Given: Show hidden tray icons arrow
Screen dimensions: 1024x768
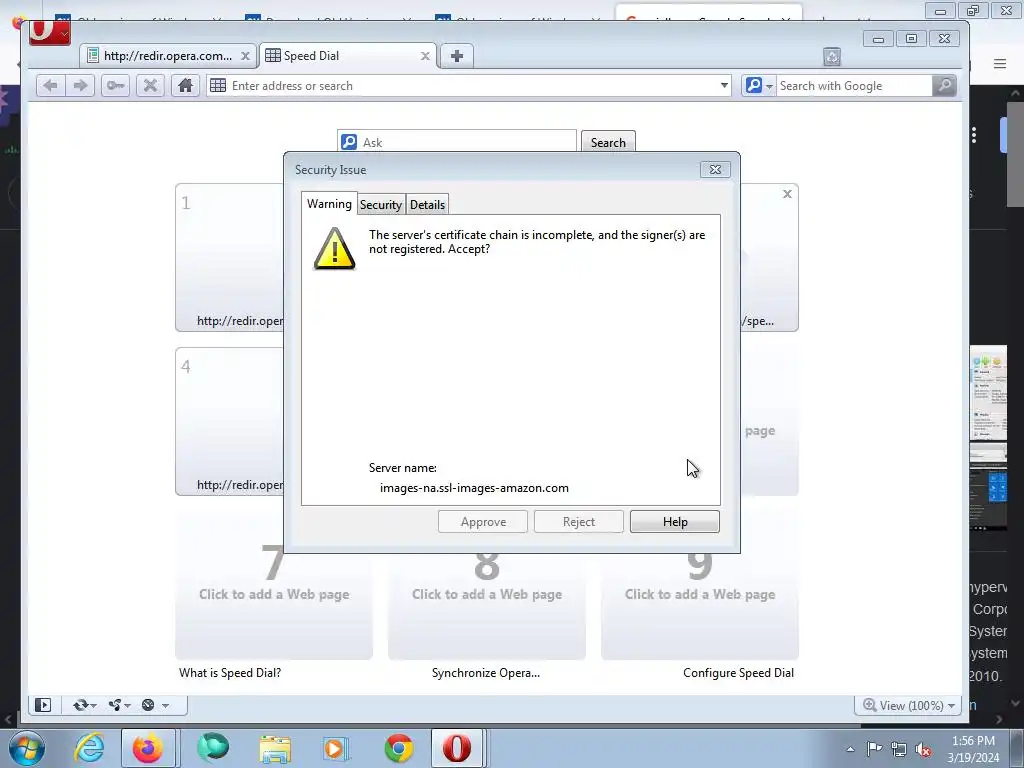Looking at the screenshot, I should (x=850, y=749).
